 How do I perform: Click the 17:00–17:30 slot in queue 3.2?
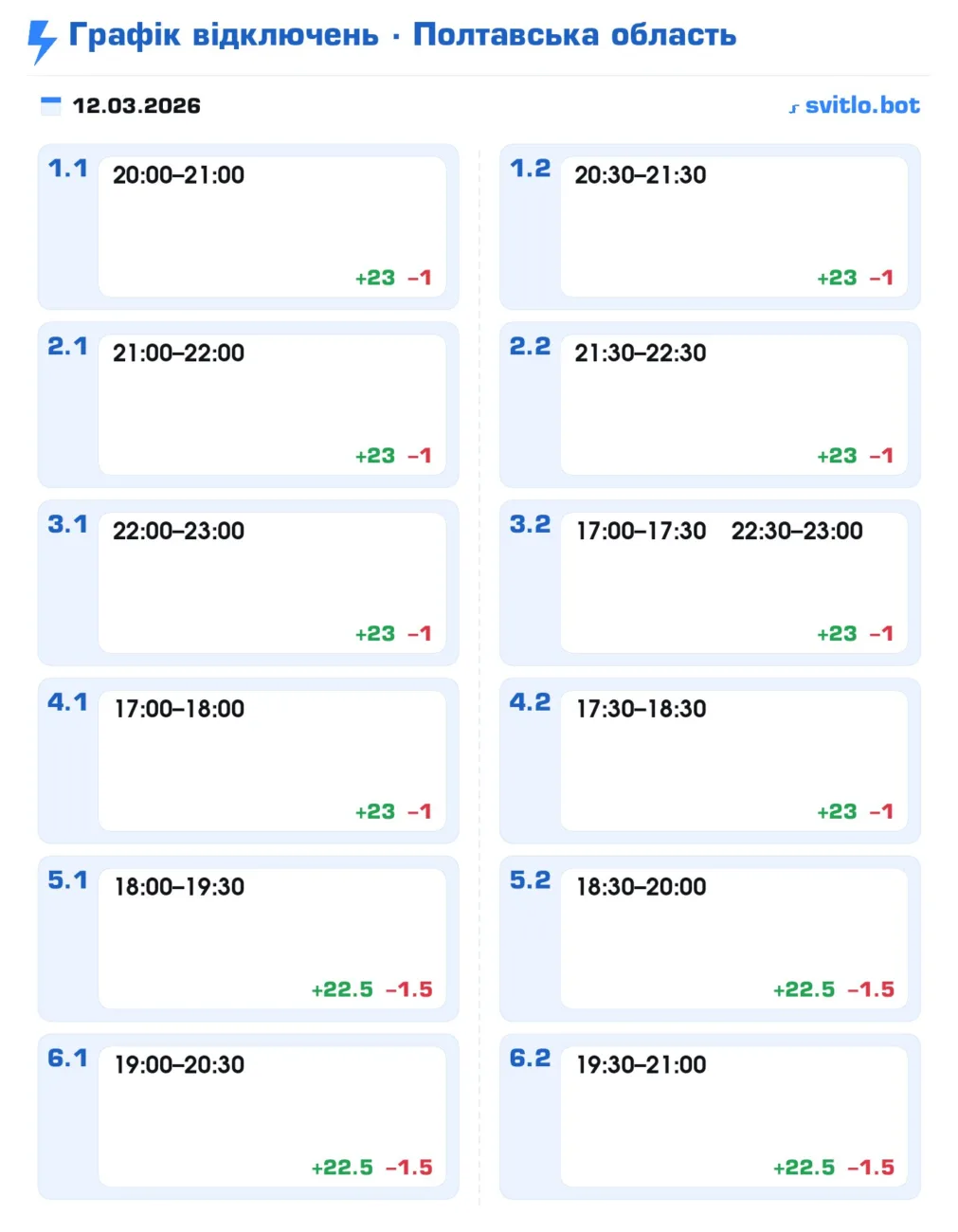[642, 531]
